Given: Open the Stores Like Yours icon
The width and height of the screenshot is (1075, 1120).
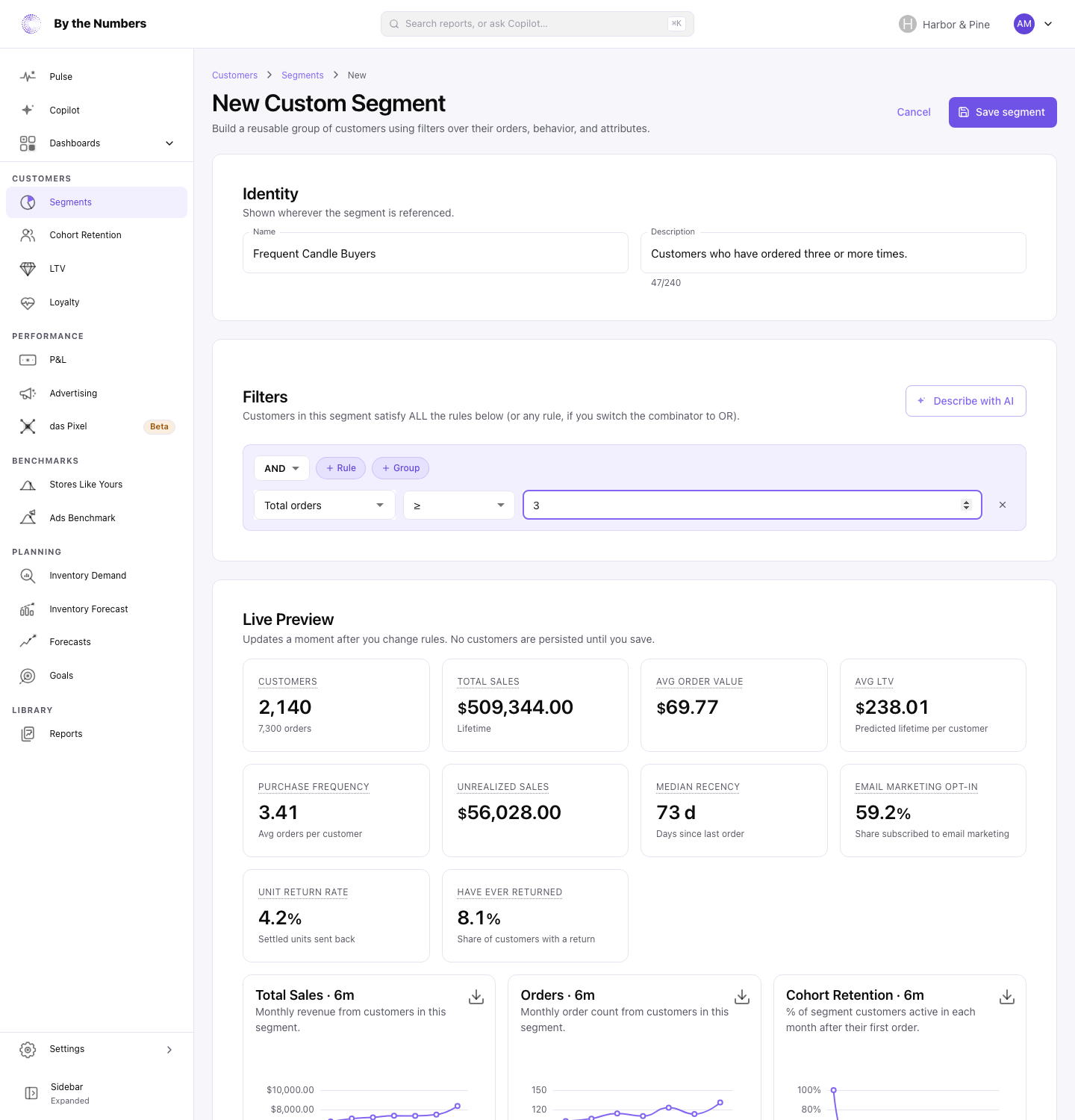Looking at the screenshot, I should click(28, 485).
